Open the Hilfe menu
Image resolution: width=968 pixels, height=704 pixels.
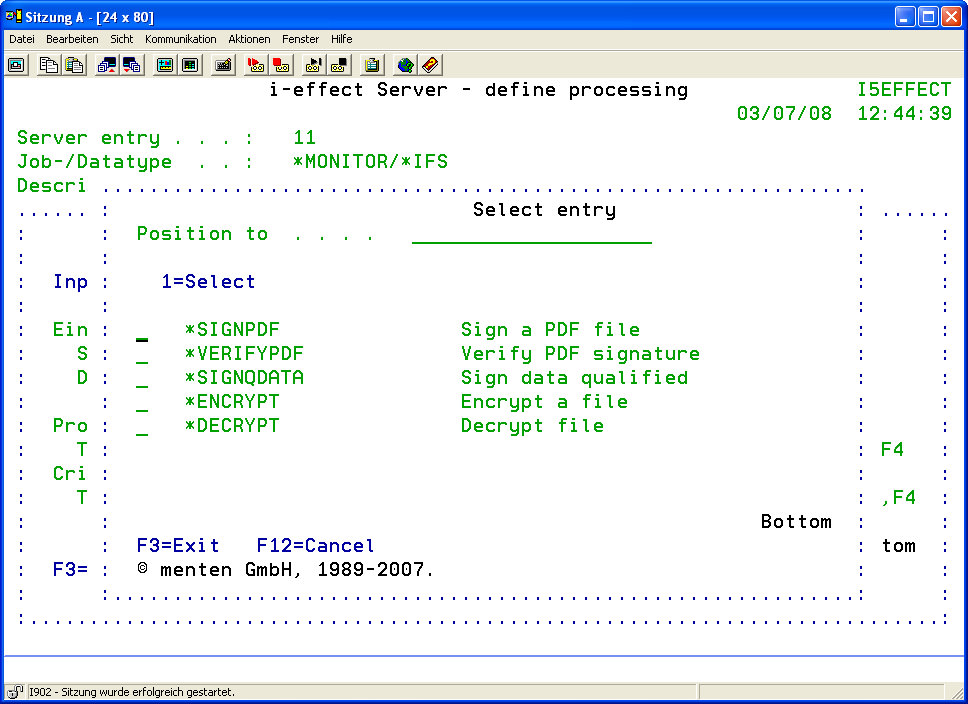[x=341, y=39]
